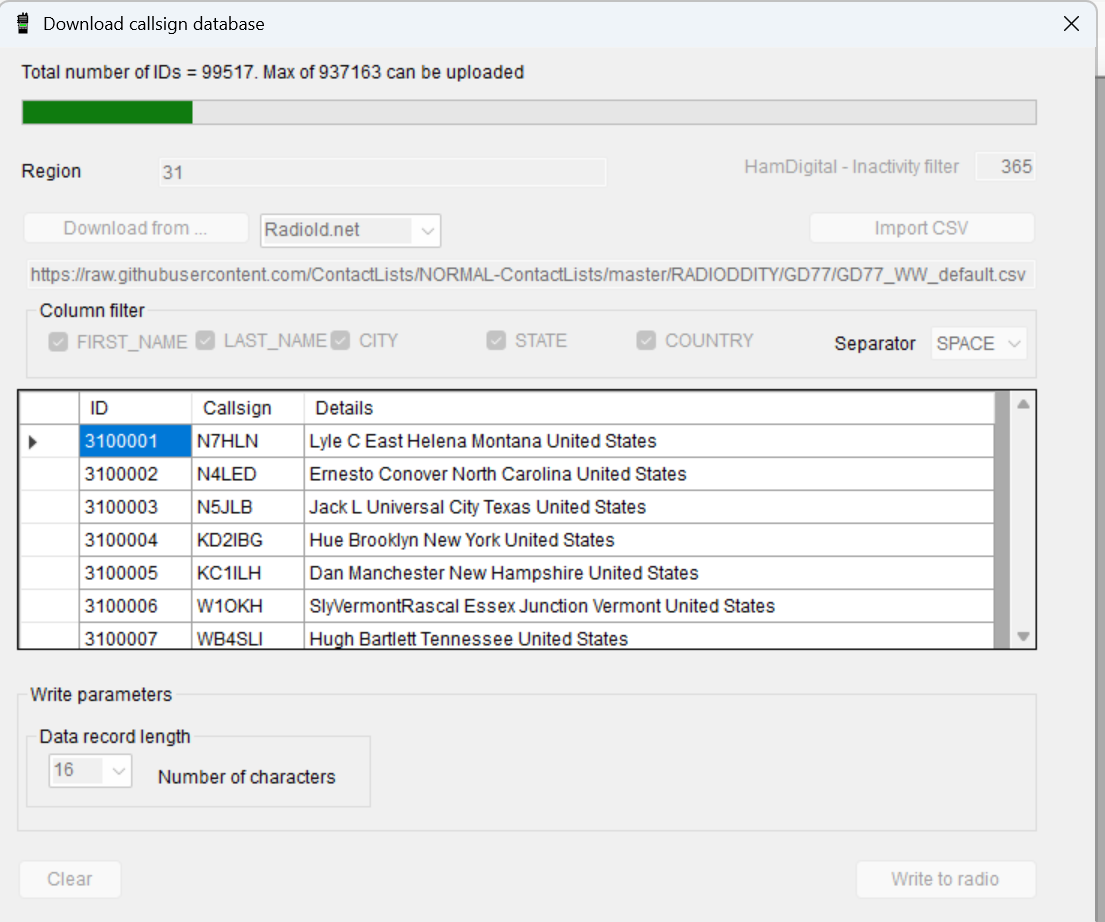
Task: Toggle the LAST_NAME column filter checkbox
Action: coord(205,341)
